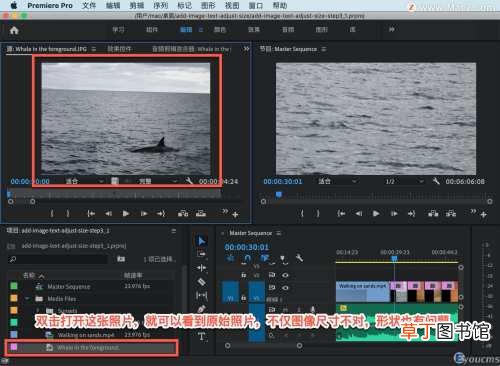Open Program monitor zoom level dropdown

pos(337,181)
